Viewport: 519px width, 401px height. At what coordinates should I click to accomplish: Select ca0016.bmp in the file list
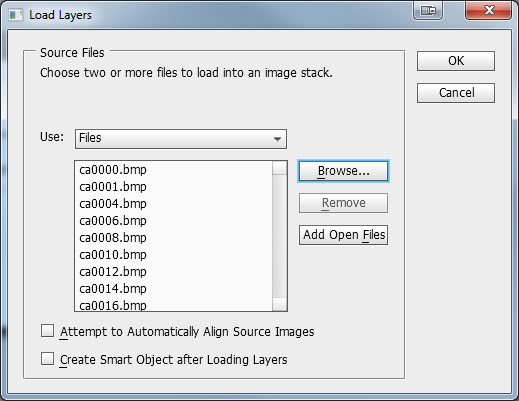tap(173, 305)
